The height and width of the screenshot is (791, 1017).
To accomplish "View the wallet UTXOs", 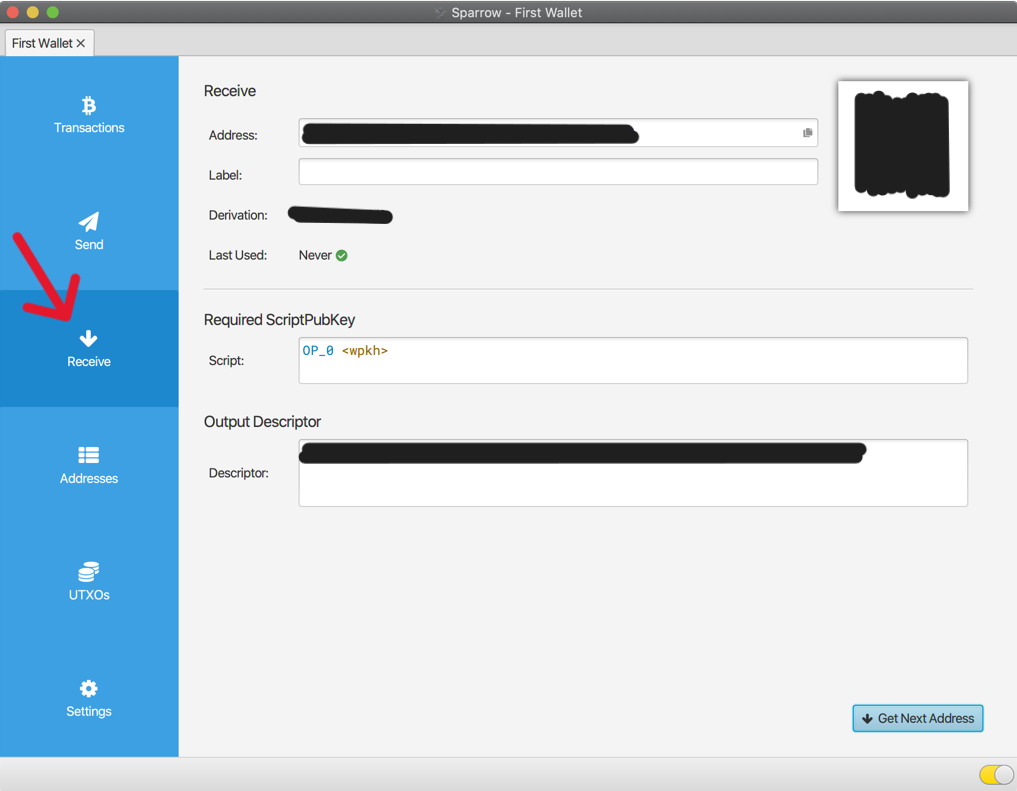I will [89, 581].
